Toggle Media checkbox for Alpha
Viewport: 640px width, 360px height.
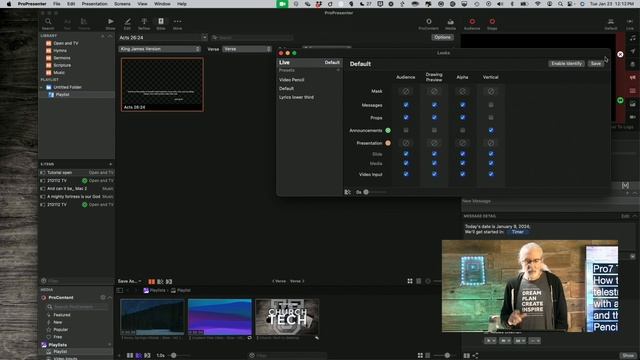pyautogui.click(x=462, y=164)
